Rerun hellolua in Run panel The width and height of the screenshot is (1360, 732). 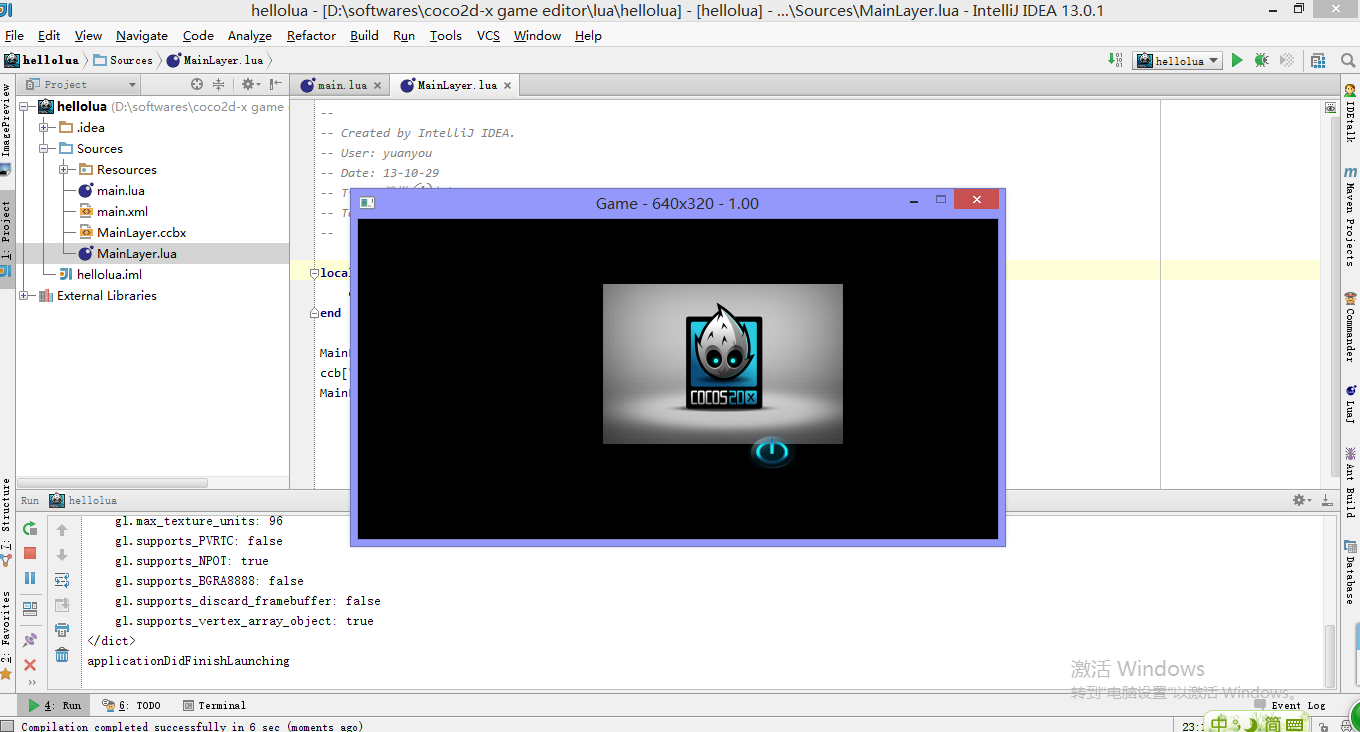pos(30,529)
